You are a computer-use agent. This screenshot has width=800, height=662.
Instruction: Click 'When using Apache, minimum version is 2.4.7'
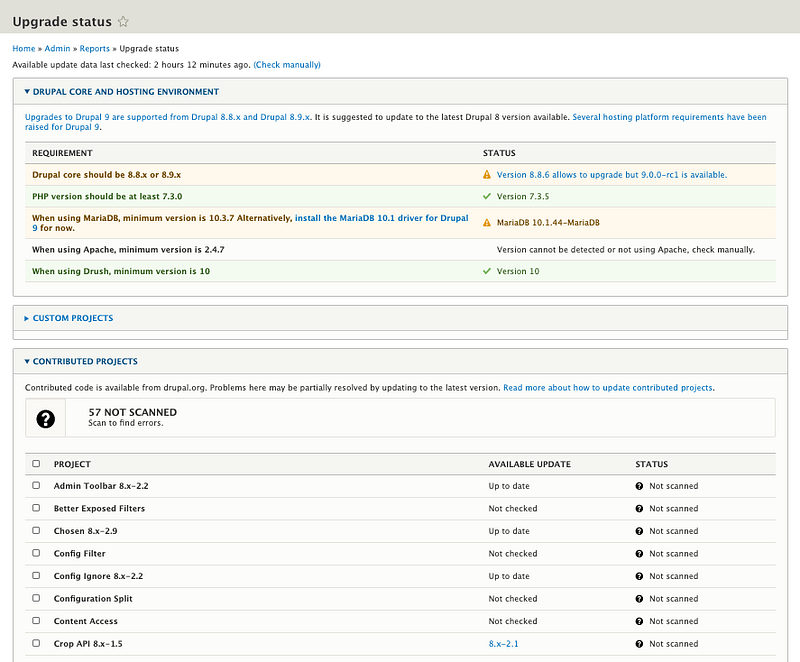(128, 250)
